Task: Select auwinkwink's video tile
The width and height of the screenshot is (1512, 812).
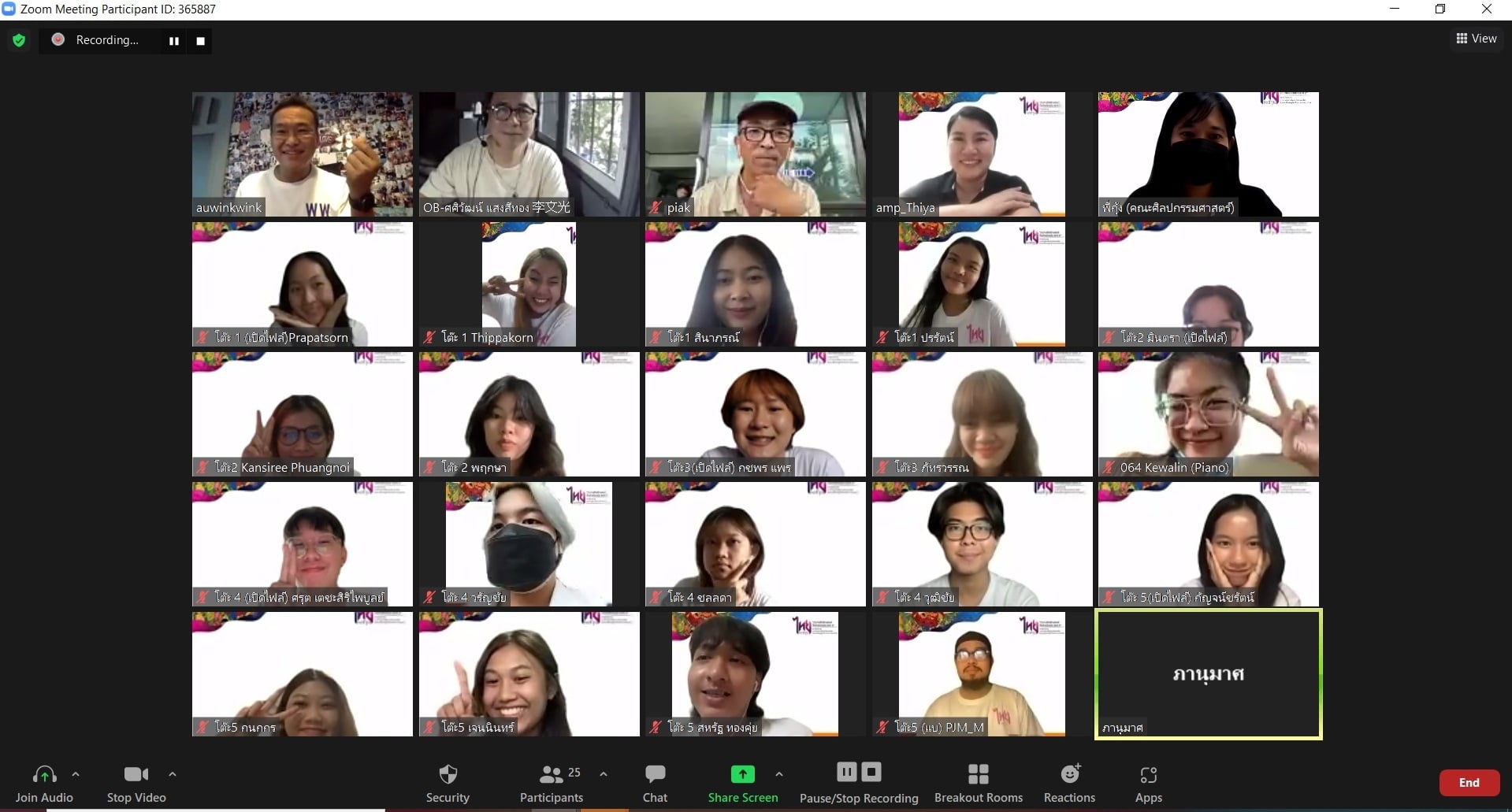Action: pos(303,154)
